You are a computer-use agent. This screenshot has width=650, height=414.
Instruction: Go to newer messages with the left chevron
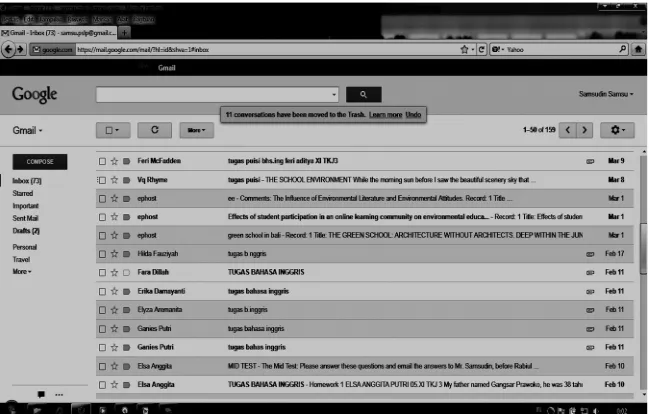coord(568,130)
